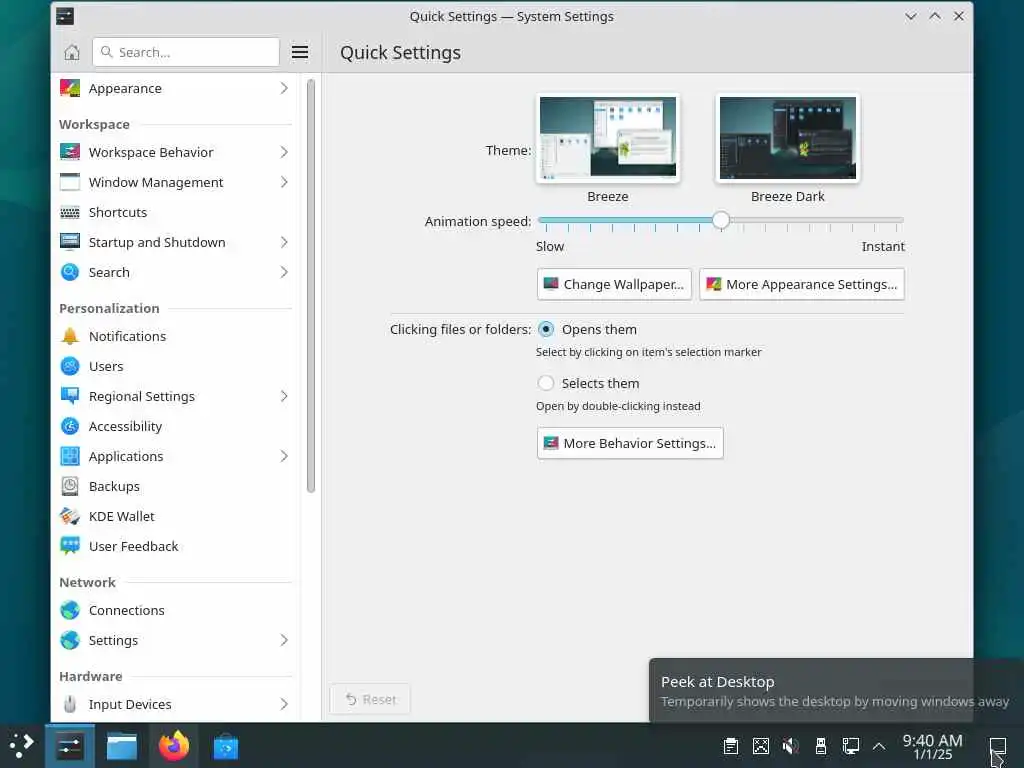Screen dimensions: 1024x768
Task: Click the Applications grid icon
Action: point(70,456)
